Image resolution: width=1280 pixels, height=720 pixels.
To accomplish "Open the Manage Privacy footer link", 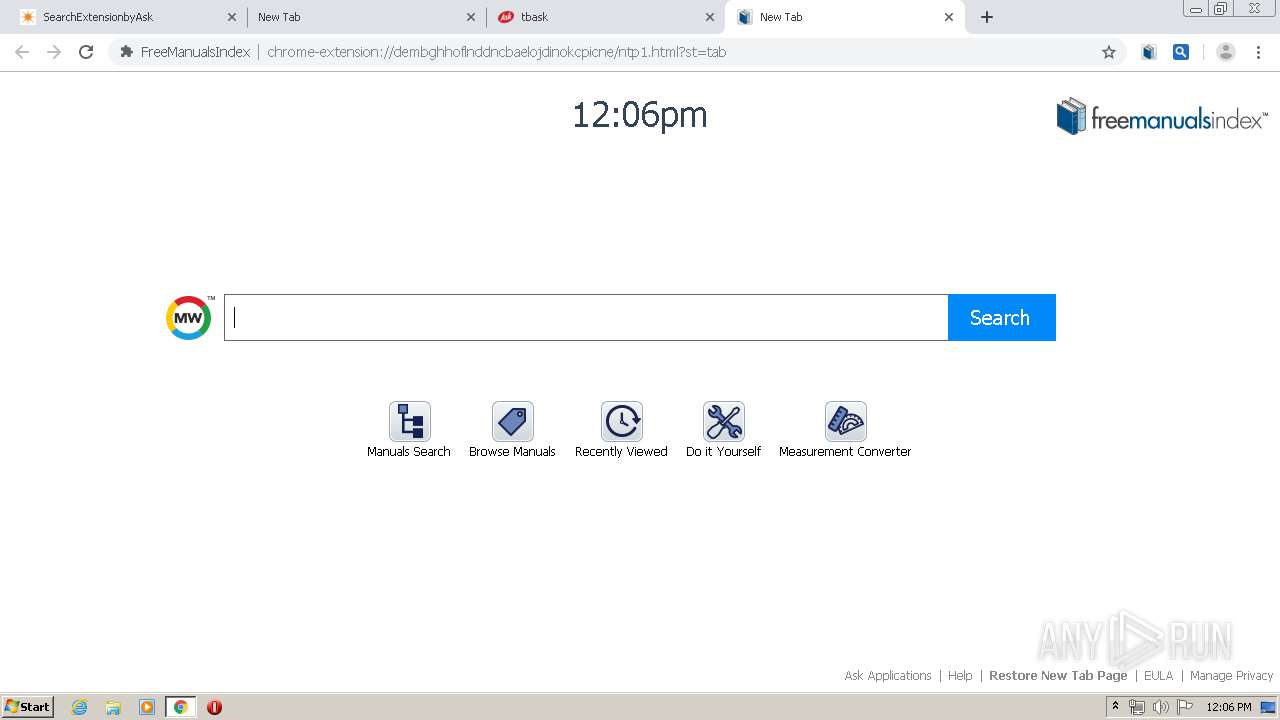I will (x=1231, y=676).
